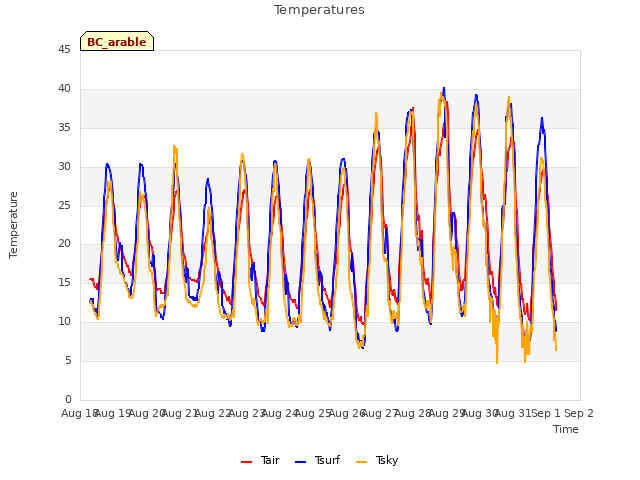Click the Temperatures chart title

pyautogui.click(x=319, y=10)
